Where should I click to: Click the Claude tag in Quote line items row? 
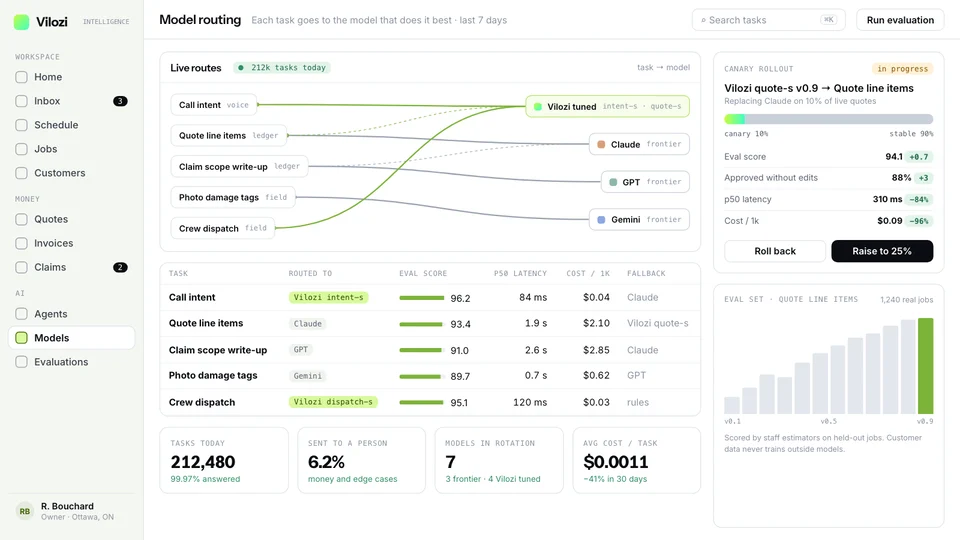[x=307, y=324]
